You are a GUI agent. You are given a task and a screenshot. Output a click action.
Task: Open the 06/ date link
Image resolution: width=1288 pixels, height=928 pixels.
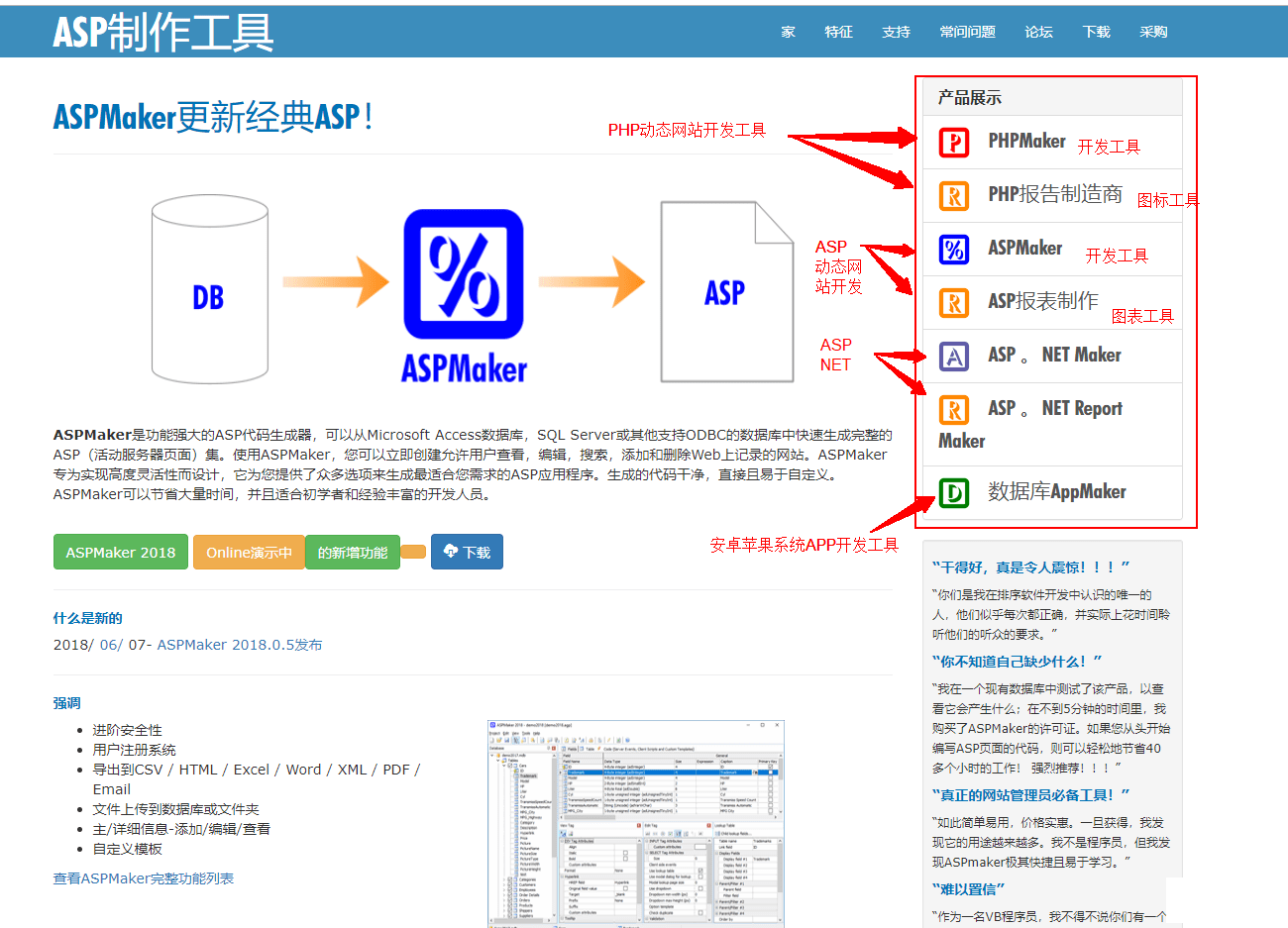[x=111, y=645]
